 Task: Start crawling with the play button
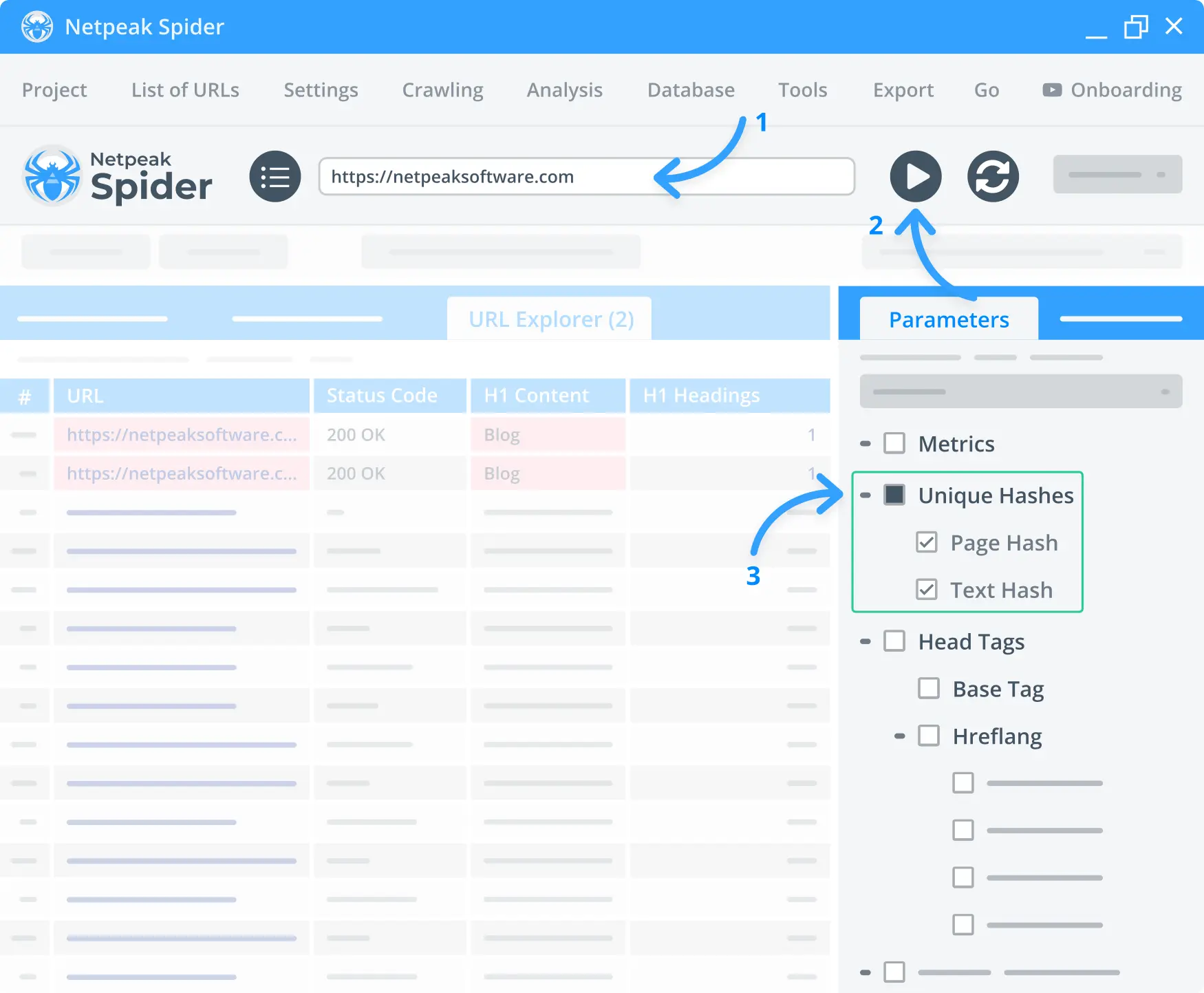tap(916, 176)
